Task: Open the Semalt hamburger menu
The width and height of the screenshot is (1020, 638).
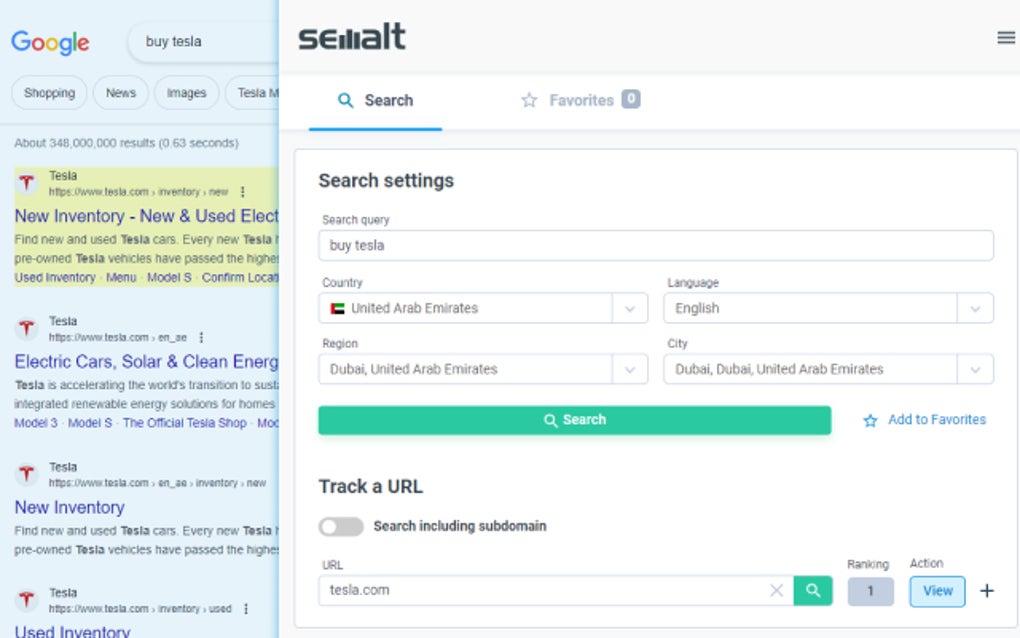Action: pyautogui.click(x=1005, y=38)
